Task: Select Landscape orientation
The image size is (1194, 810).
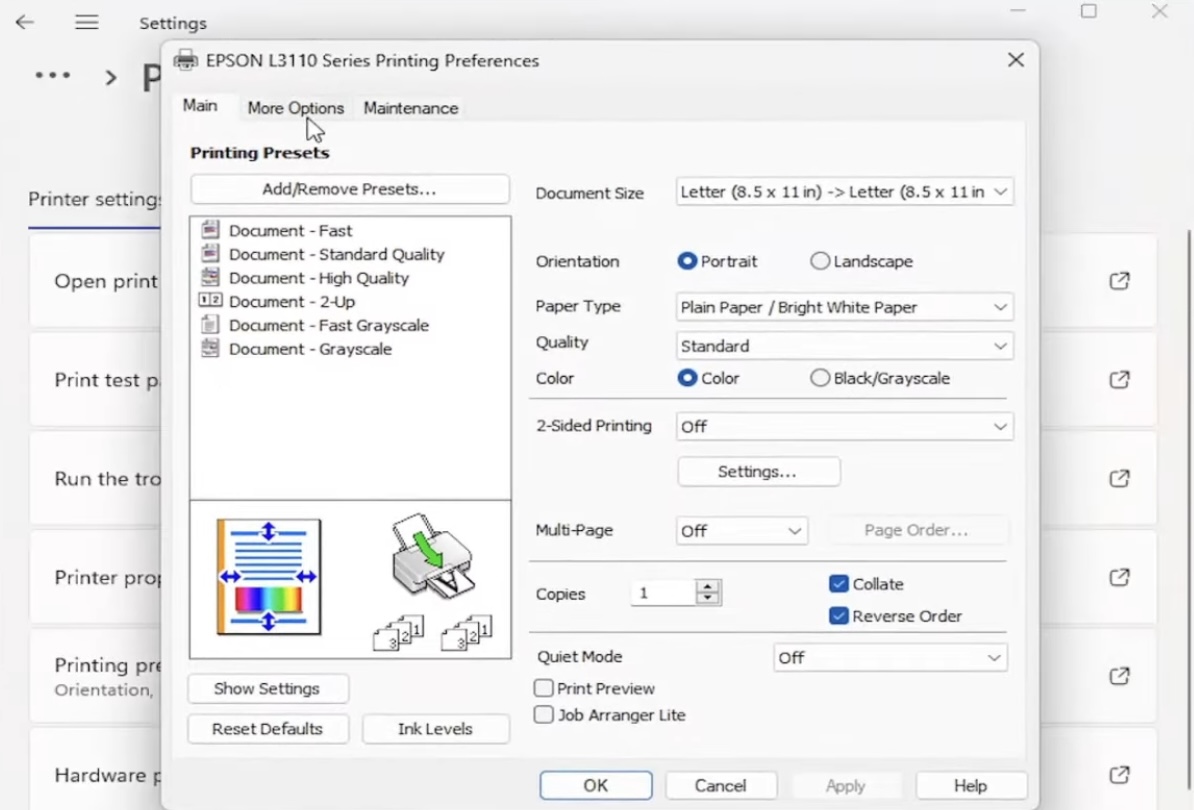Action: pos(819,261)
